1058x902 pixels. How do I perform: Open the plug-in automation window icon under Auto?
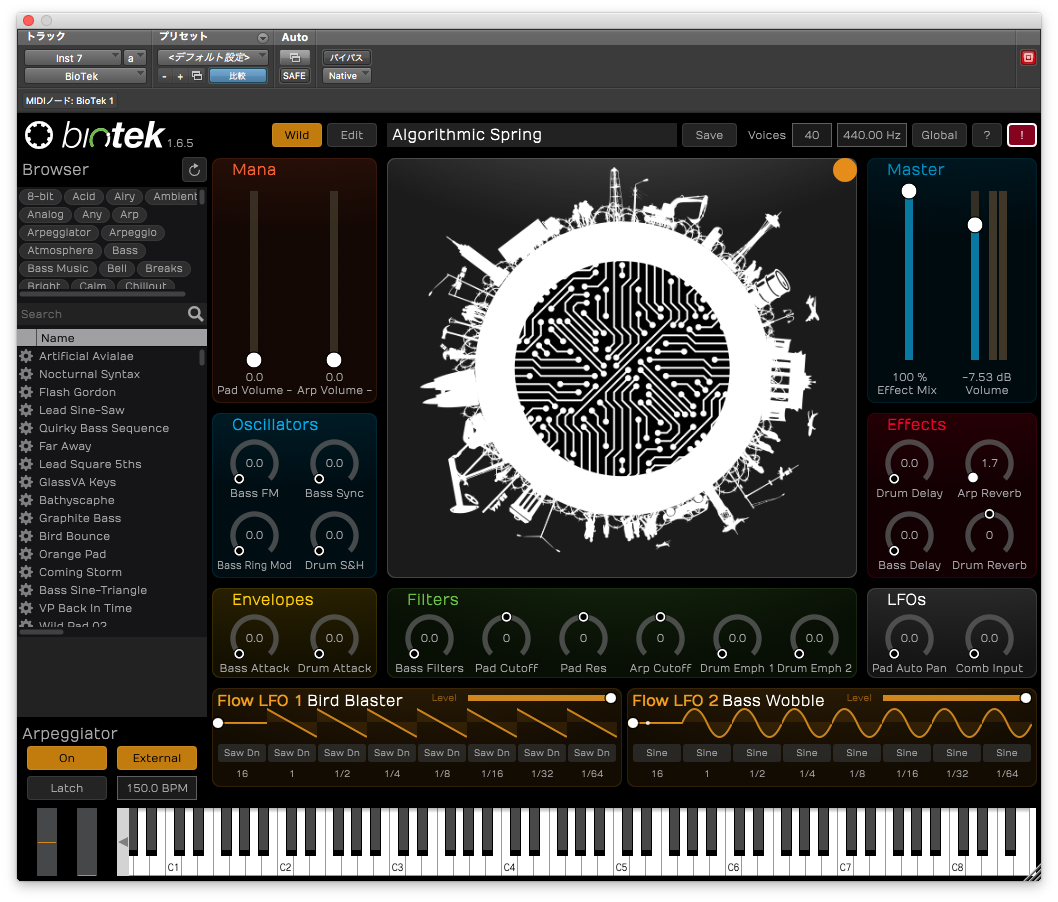pyautogui.click(x=295, y=57)
